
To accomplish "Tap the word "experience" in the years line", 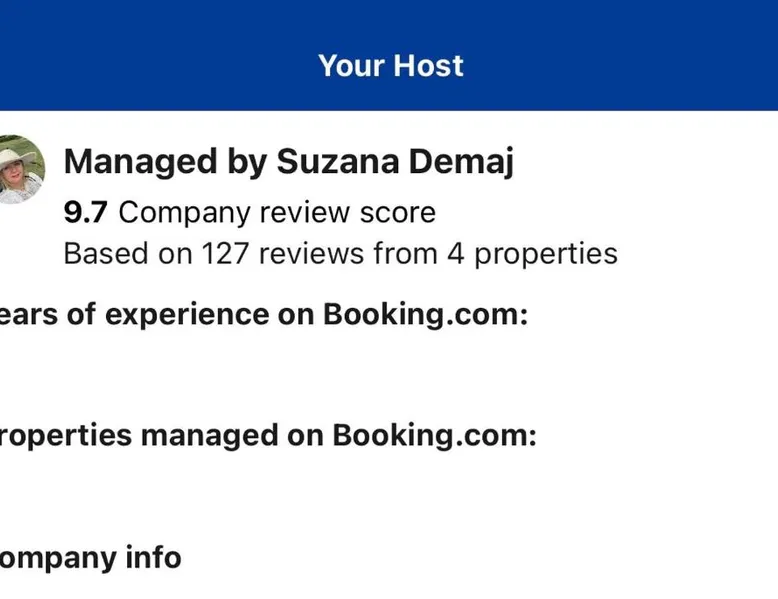I will click(187, 314).
